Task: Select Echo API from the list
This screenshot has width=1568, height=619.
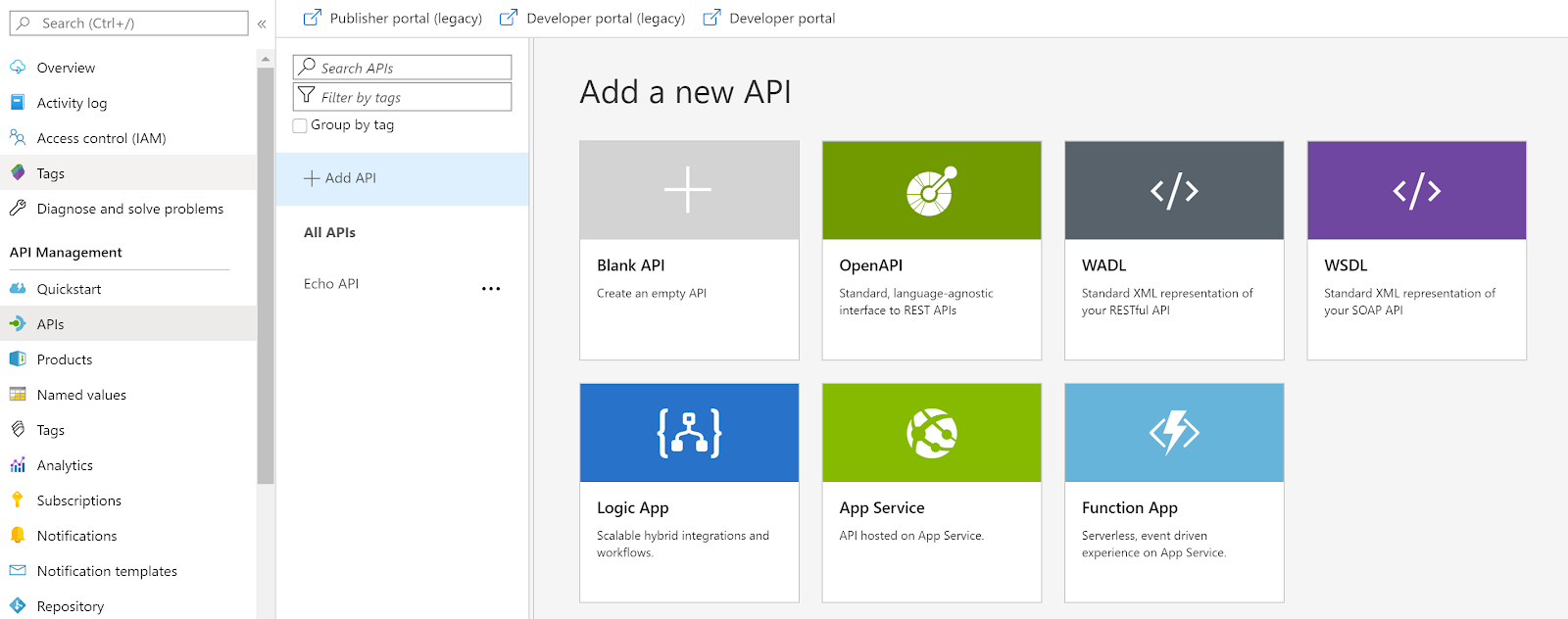Action: tap(331, 284)
